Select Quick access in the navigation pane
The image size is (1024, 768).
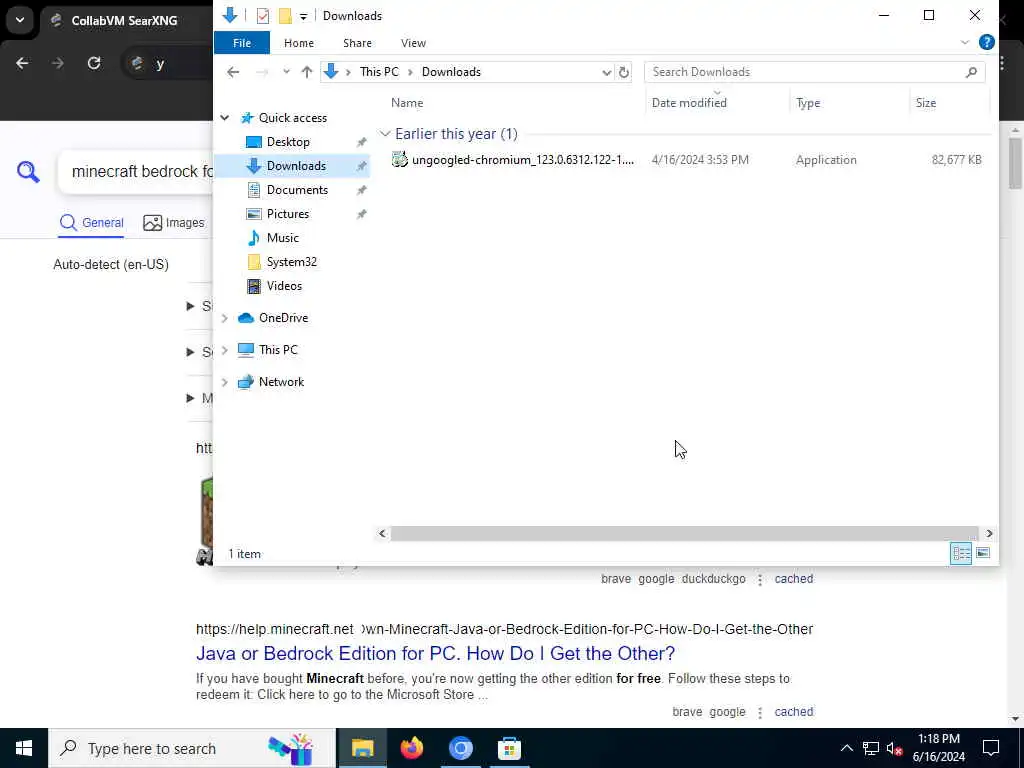tap(293, 118)
